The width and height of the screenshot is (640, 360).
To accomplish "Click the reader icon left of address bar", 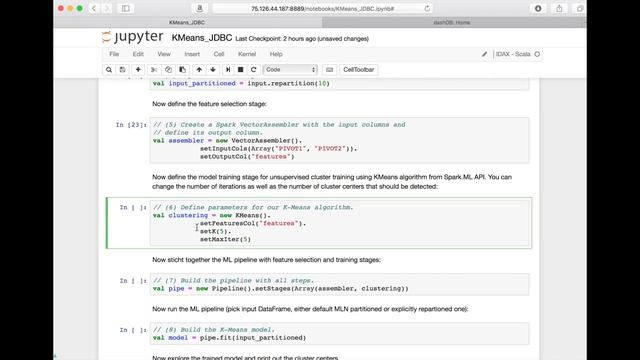I will tap(200, 8).
